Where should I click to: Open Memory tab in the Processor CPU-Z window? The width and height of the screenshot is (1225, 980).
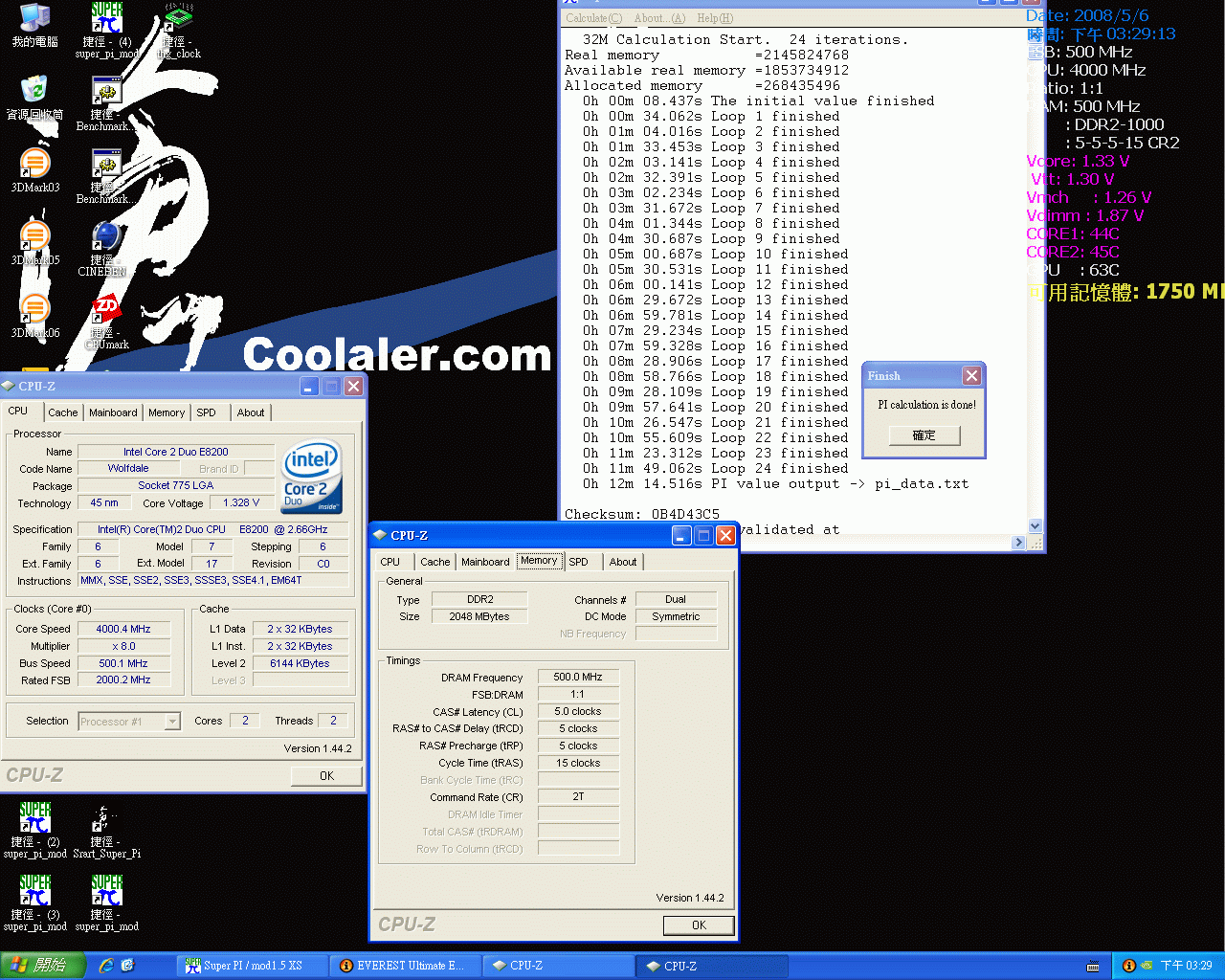click(167, 412)
